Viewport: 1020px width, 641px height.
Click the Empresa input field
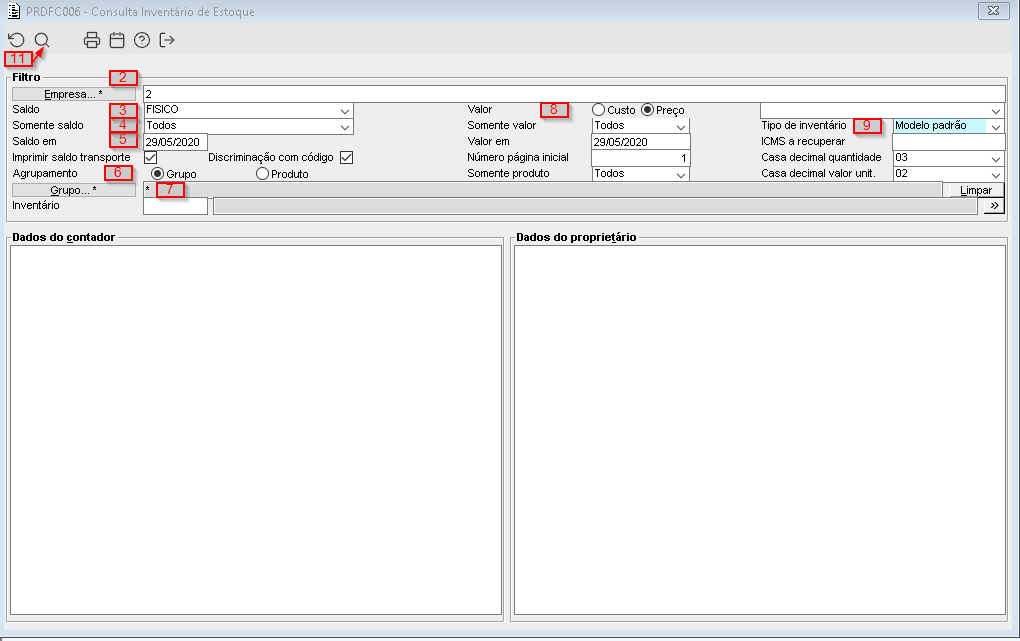[574, 94]
